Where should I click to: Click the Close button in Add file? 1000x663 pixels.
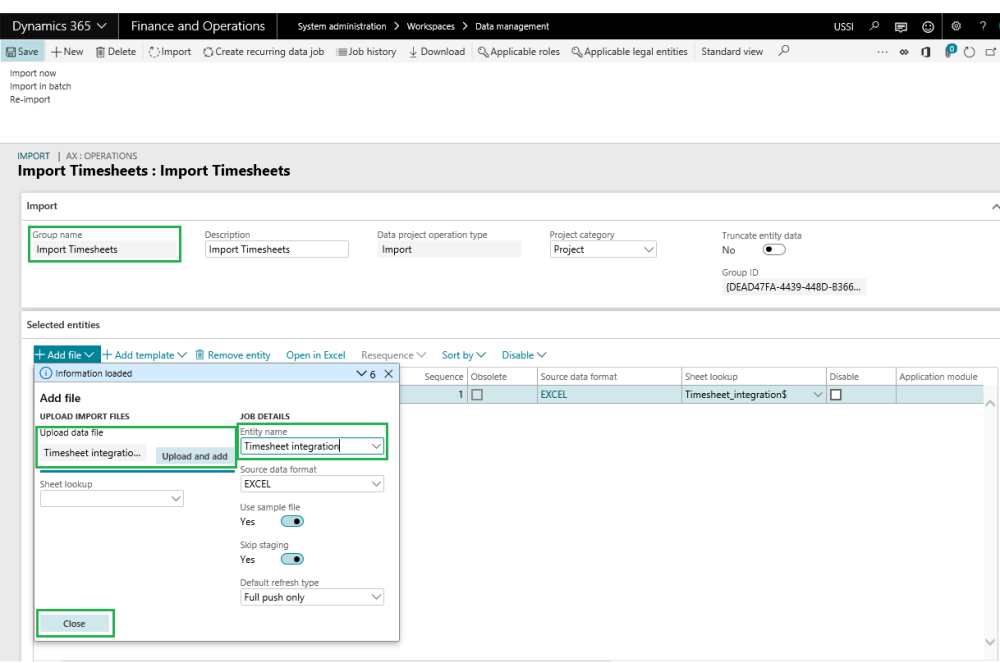point(74,623)
